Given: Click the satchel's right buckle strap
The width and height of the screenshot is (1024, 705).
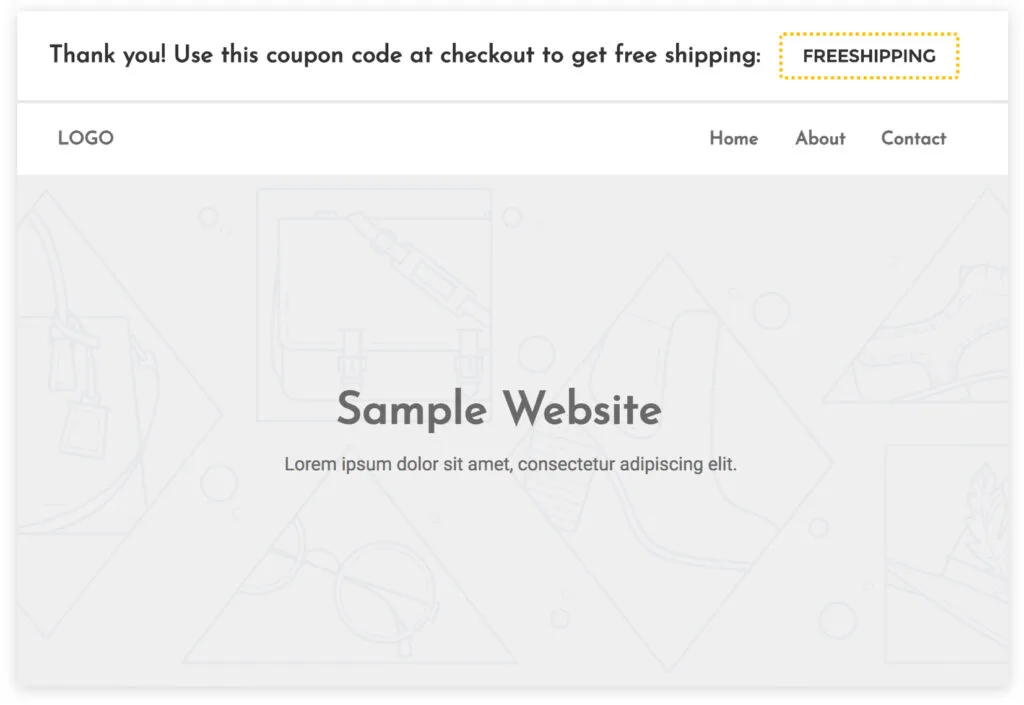Looking at the screenshot, I should coord(465,355).
